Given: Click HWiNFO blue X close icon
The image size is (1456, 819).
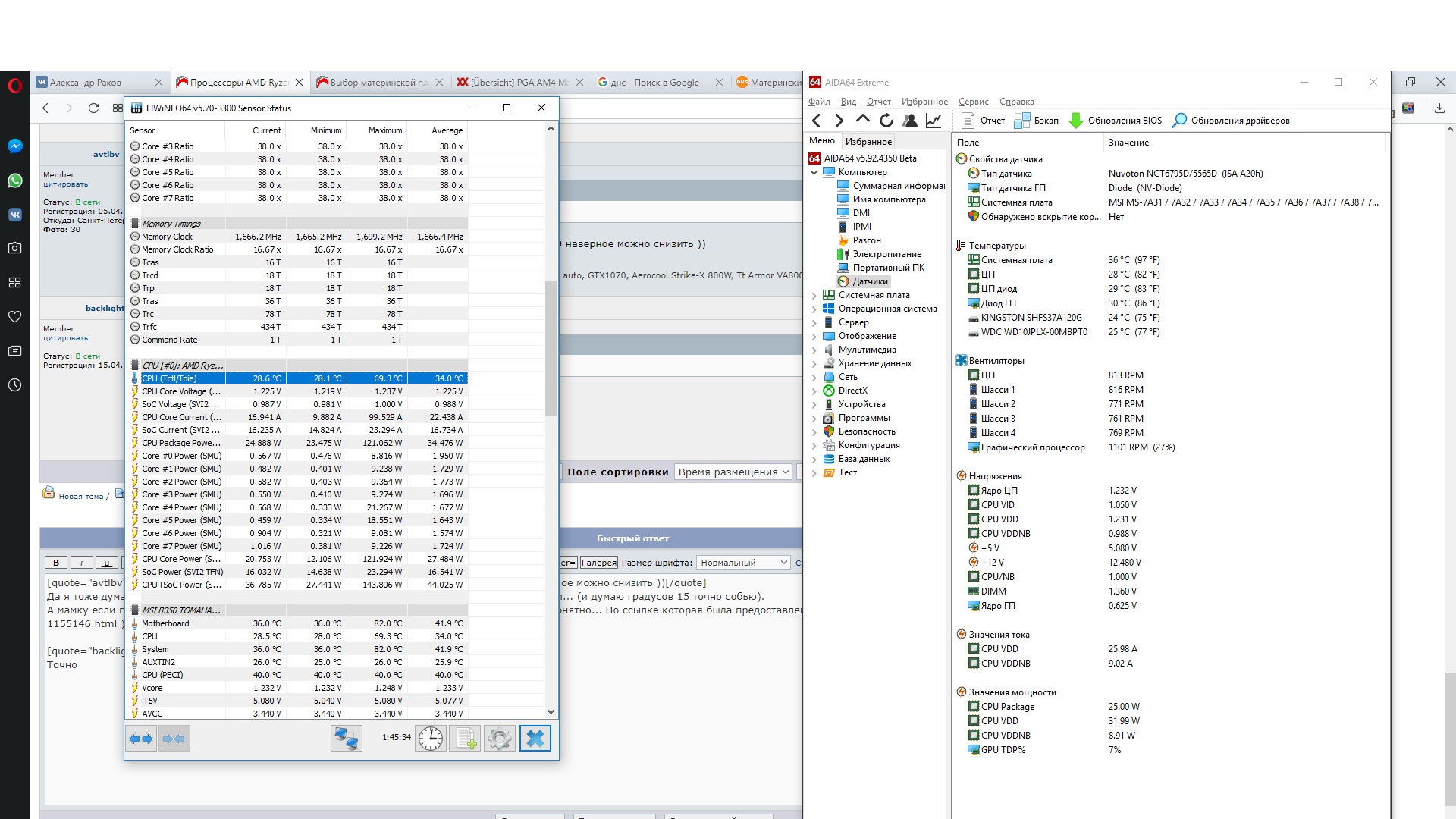Looking at the screenshot, I should 535,739.
